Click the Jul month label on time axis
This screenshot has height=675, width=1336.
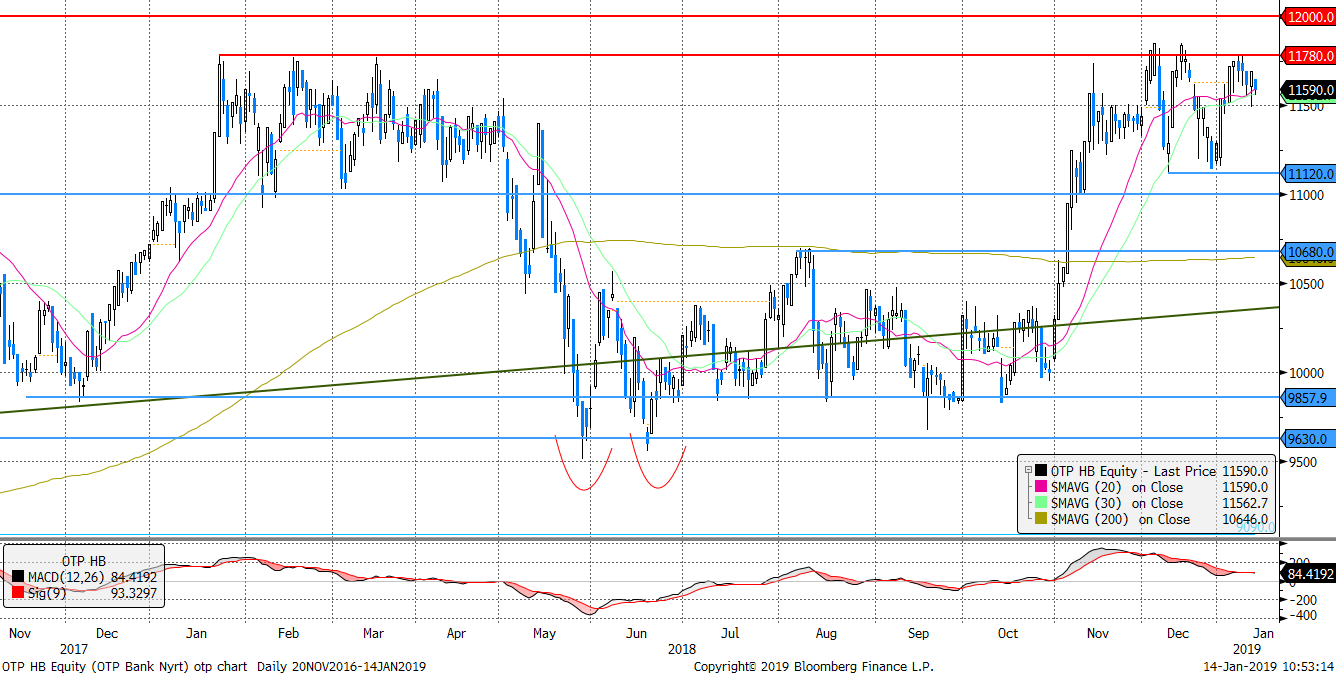[730, 633]
